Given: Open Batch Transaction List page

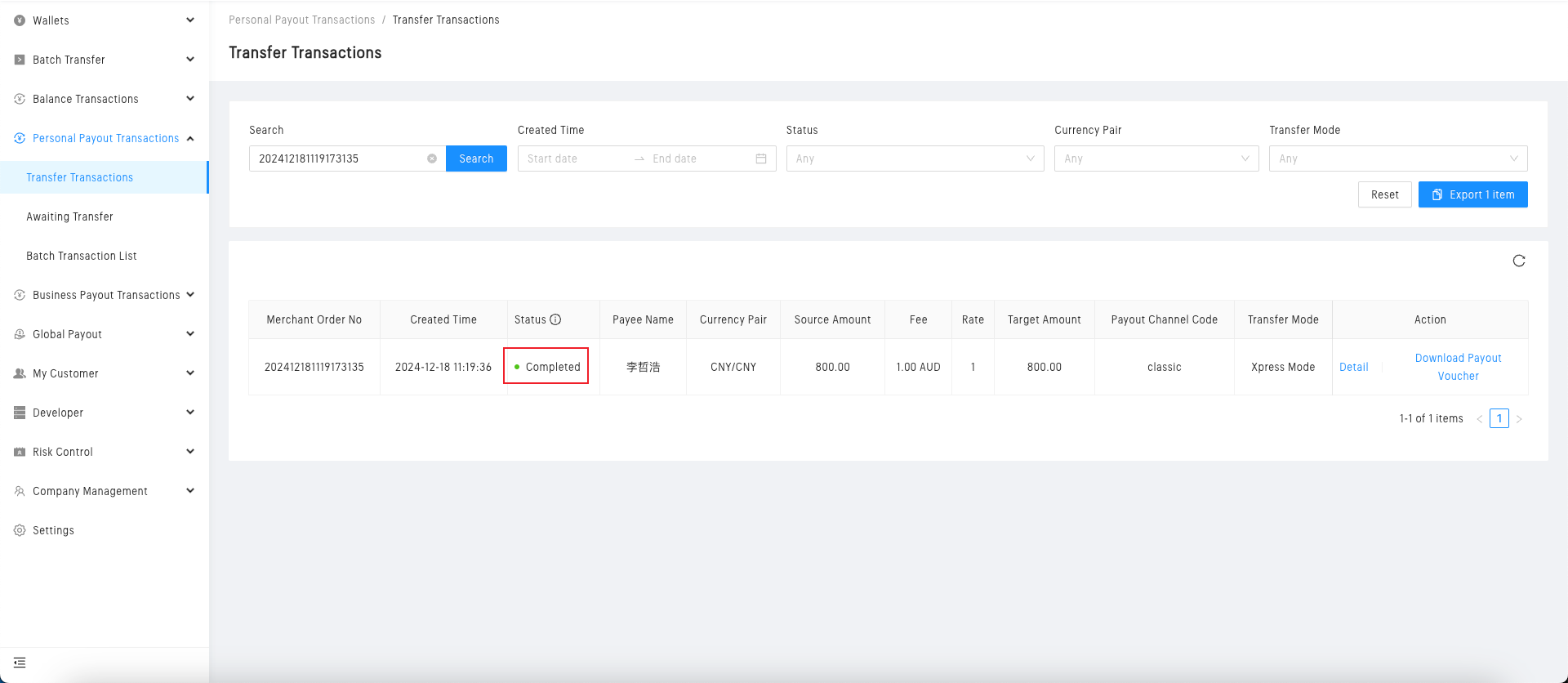Looking at the screenshot, I should 82,256.
